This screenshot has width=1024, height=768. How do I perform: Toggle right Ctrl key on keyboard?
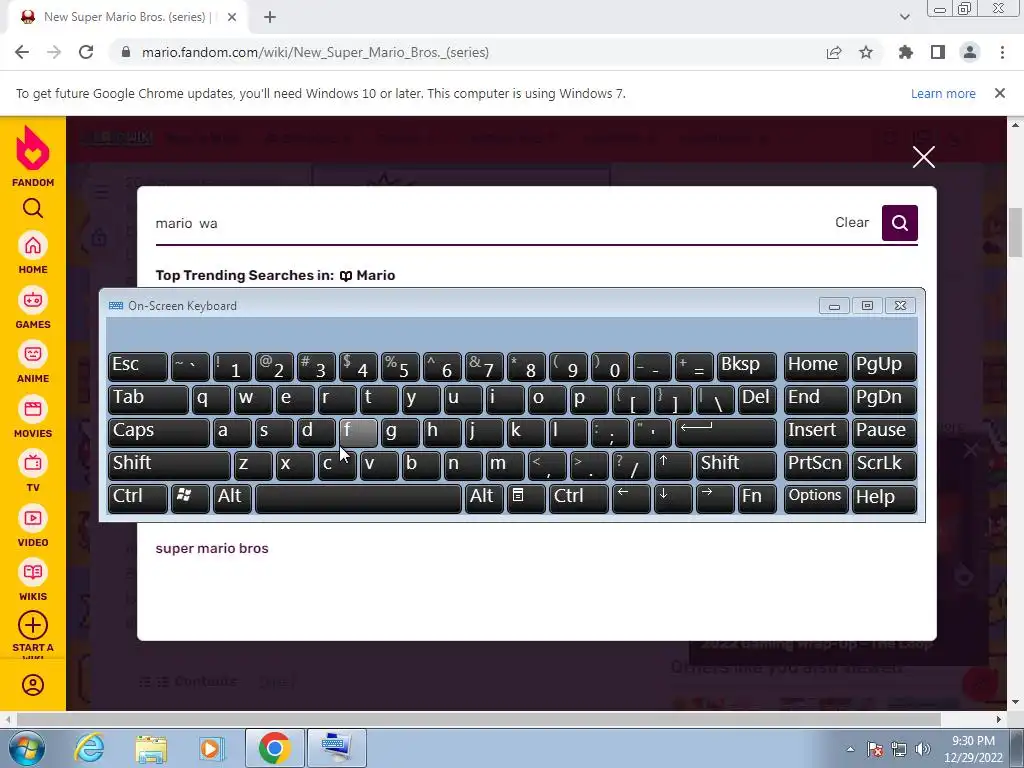[578, 498]
